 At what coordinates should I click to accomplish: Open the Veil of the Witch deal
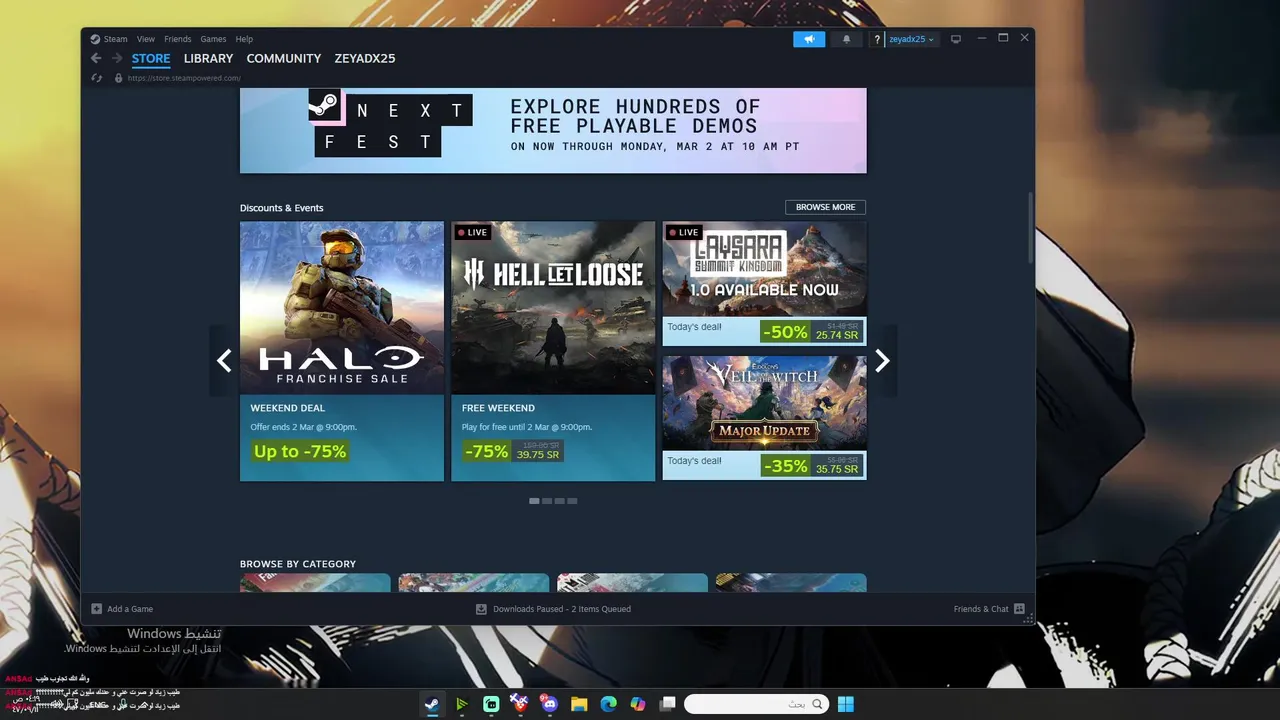point(764,417)
